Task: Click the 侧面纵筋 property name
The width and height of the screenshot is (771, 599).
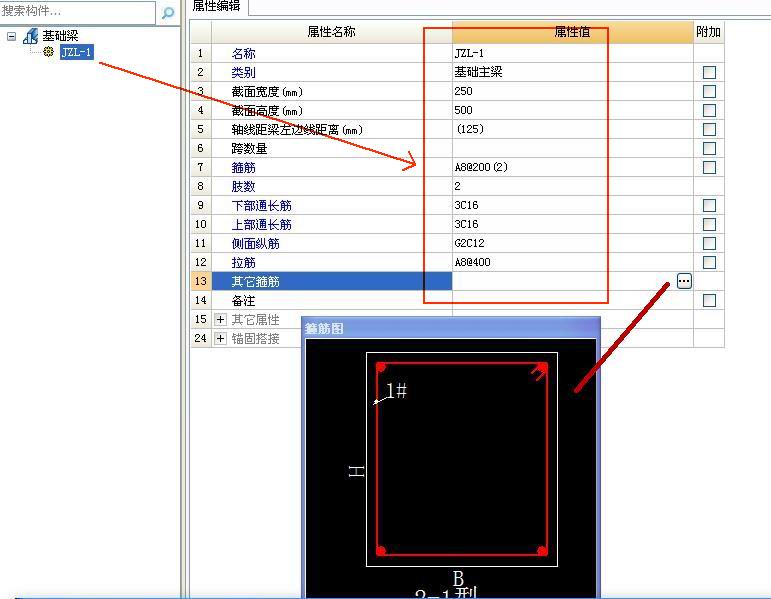Action: pyautogui.click(x=255, y=243)
